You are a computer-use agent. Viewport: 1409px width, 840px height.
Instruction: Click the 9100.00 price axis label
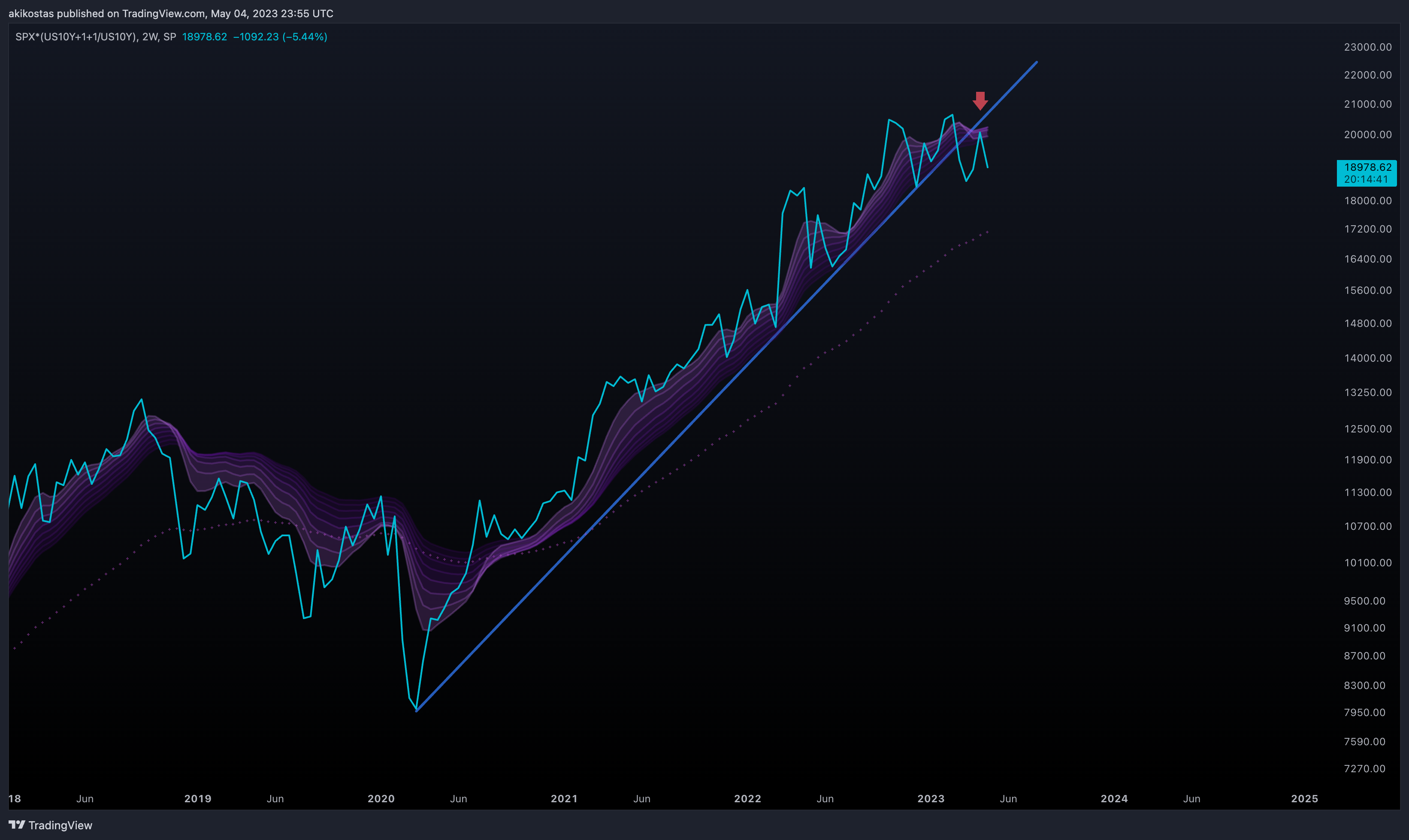pyautogui.click(x=1365, y=628)
